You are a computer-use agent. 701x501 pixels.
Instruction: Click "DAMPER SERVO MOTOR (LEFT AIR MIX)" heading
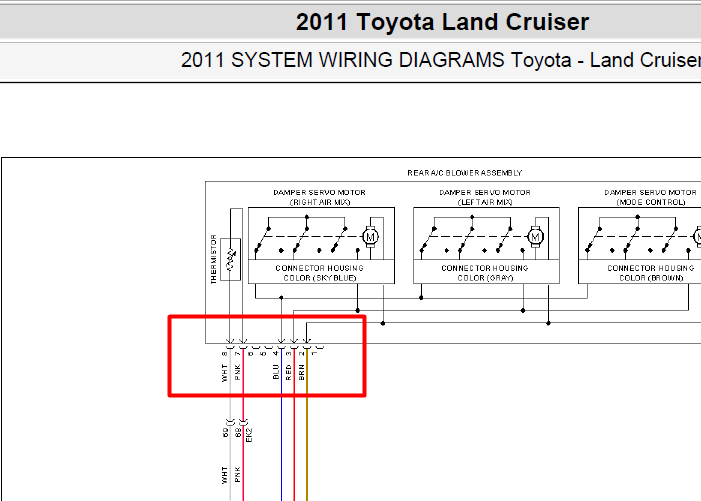pos(485,197)
